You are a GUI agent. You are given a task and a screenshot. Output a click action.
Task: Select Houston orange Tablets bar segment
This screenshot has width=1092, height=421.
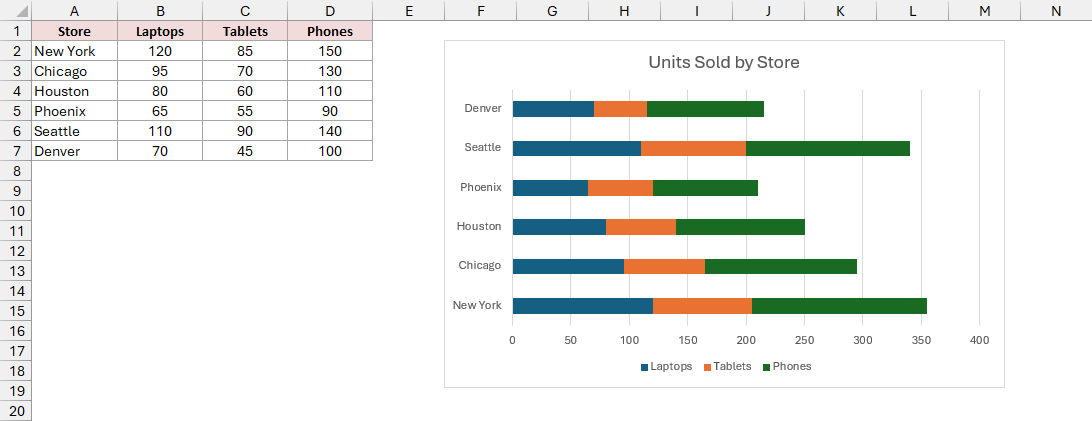(x=641, y=227)
